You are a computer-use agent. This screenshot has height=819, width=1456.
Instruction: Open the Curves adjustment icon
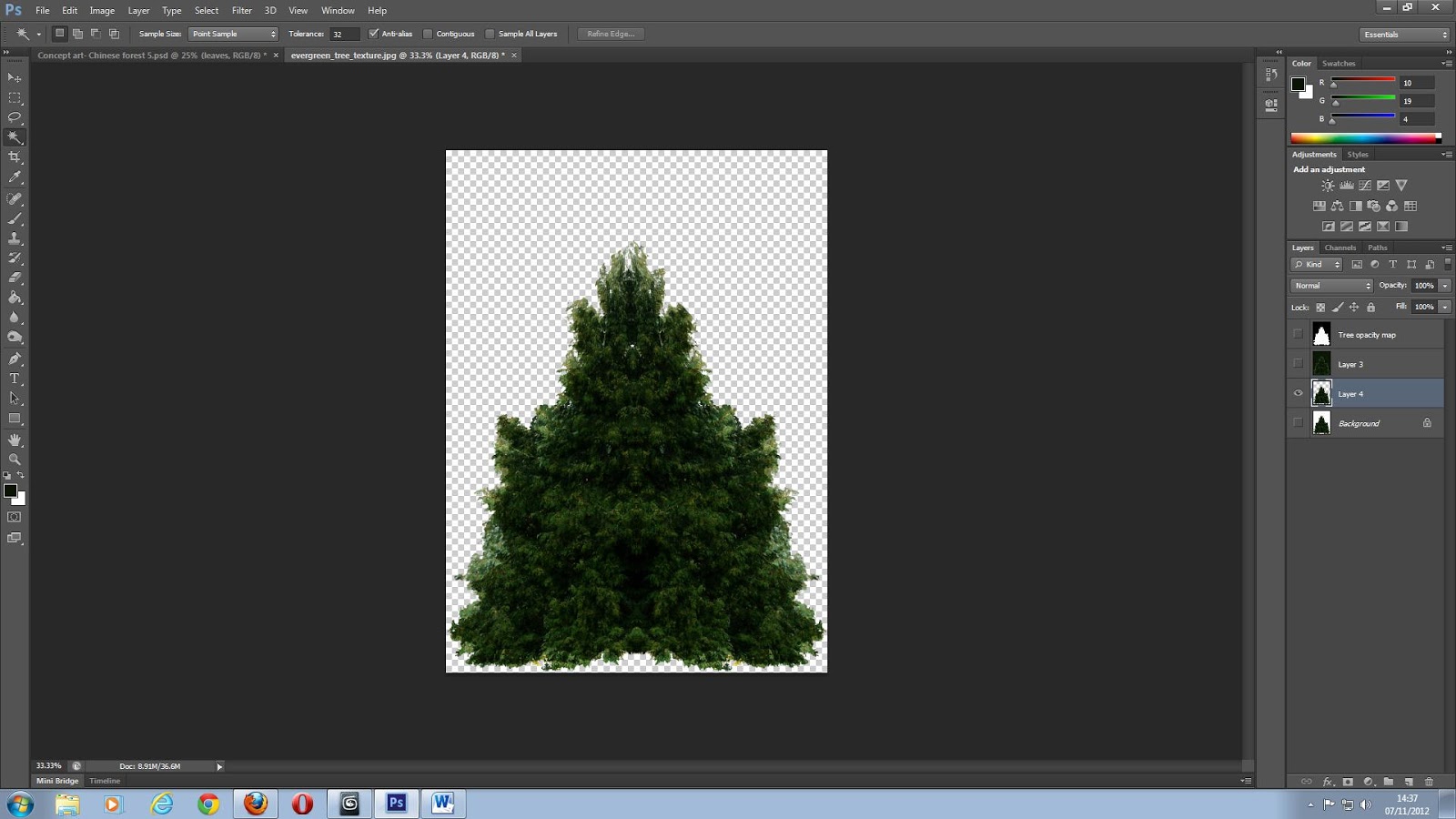tap(1366, 185)
